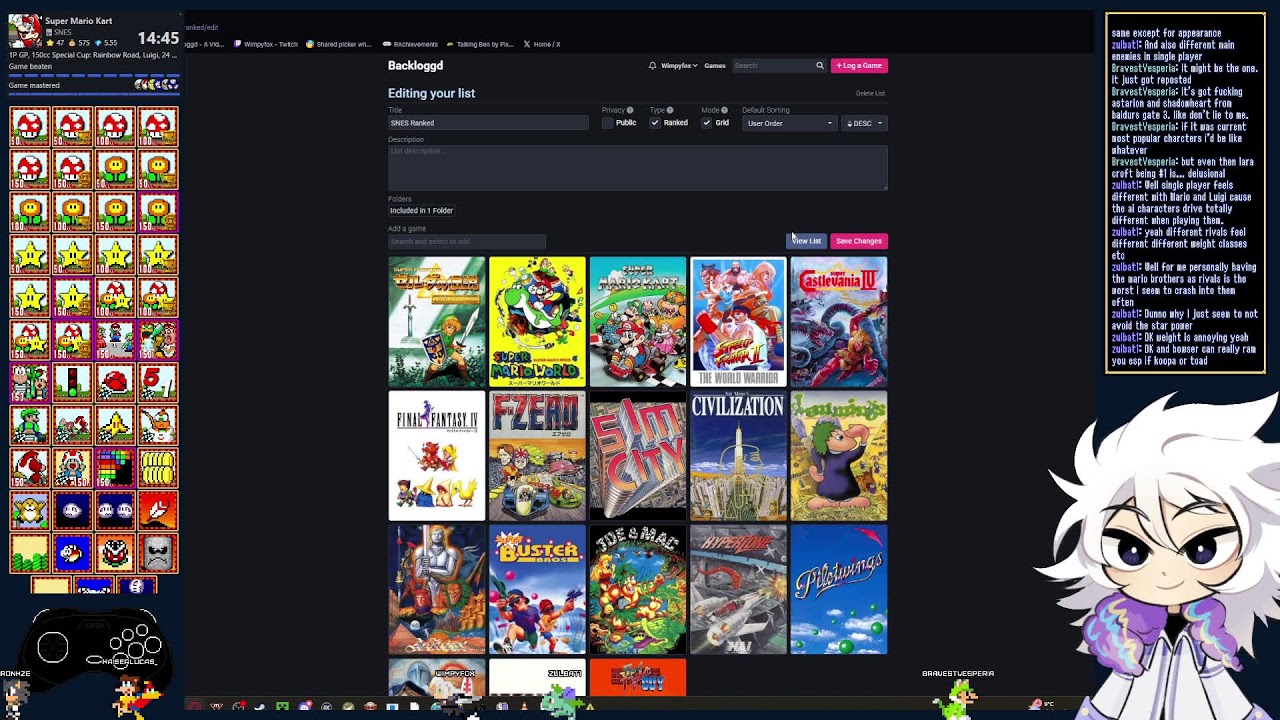Focus the Add a game search field
Viewport: 1280px width, 720px height.
(x=467, y=241)
